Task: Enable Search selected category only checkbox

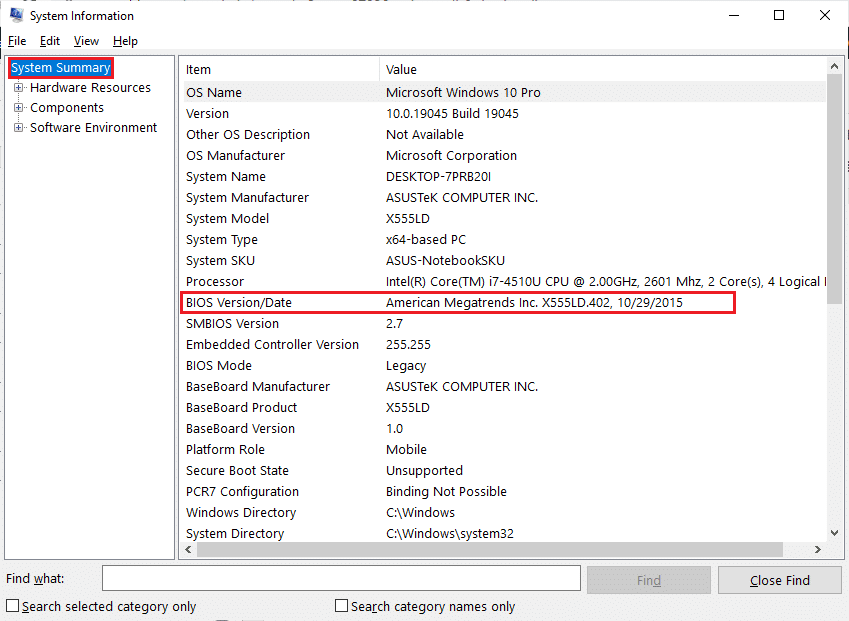Action: click(13, 606)
